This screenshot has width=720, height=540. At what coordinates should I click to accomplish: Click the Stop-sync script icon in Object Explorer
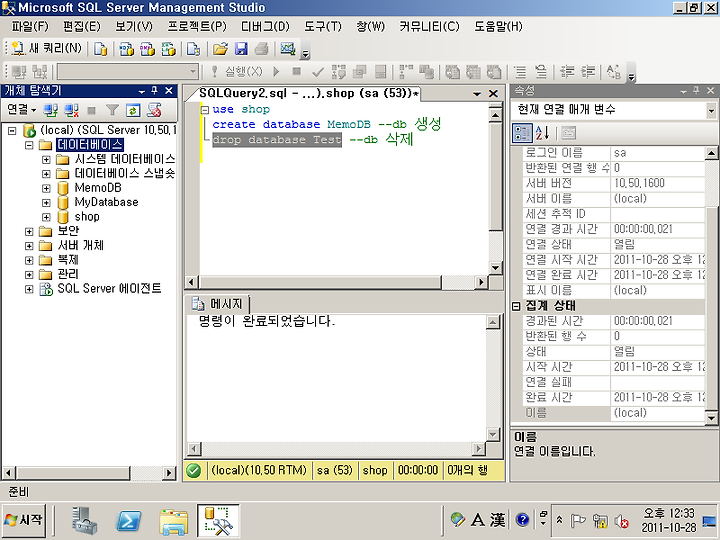[x=154, y=110]
